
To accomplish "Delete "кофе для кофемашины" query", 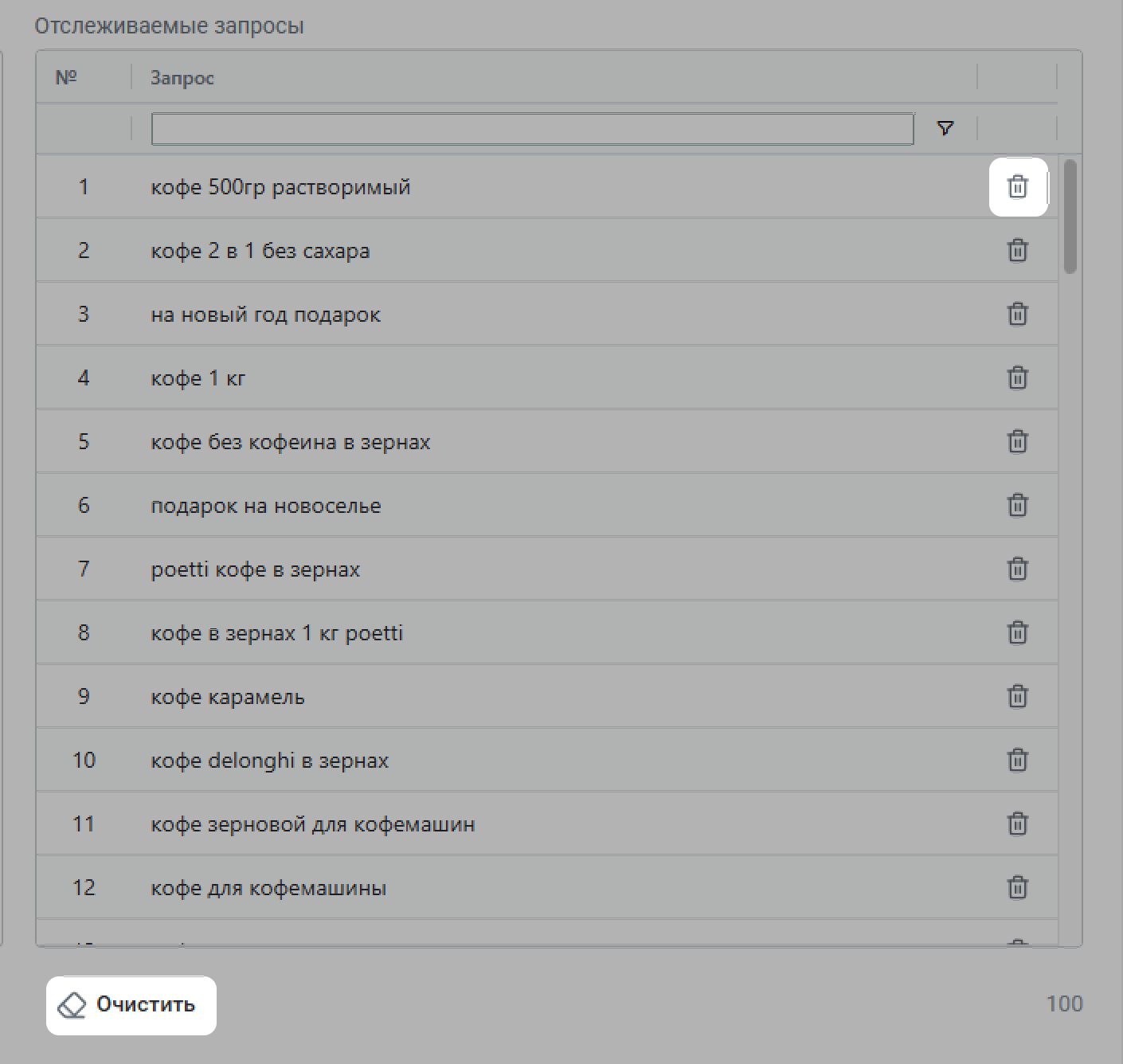I will click(1017, 887).
